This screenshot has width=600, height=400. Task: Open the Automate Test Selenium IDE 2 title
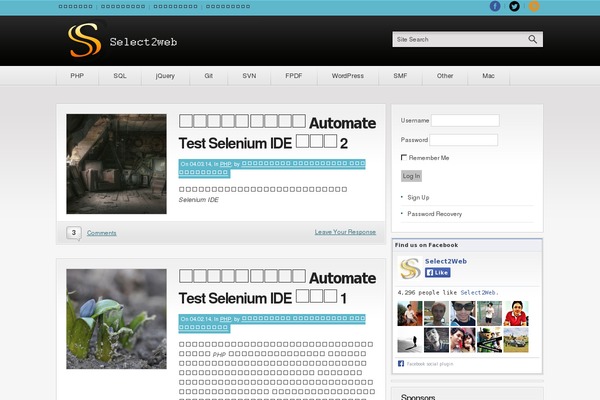277,133
